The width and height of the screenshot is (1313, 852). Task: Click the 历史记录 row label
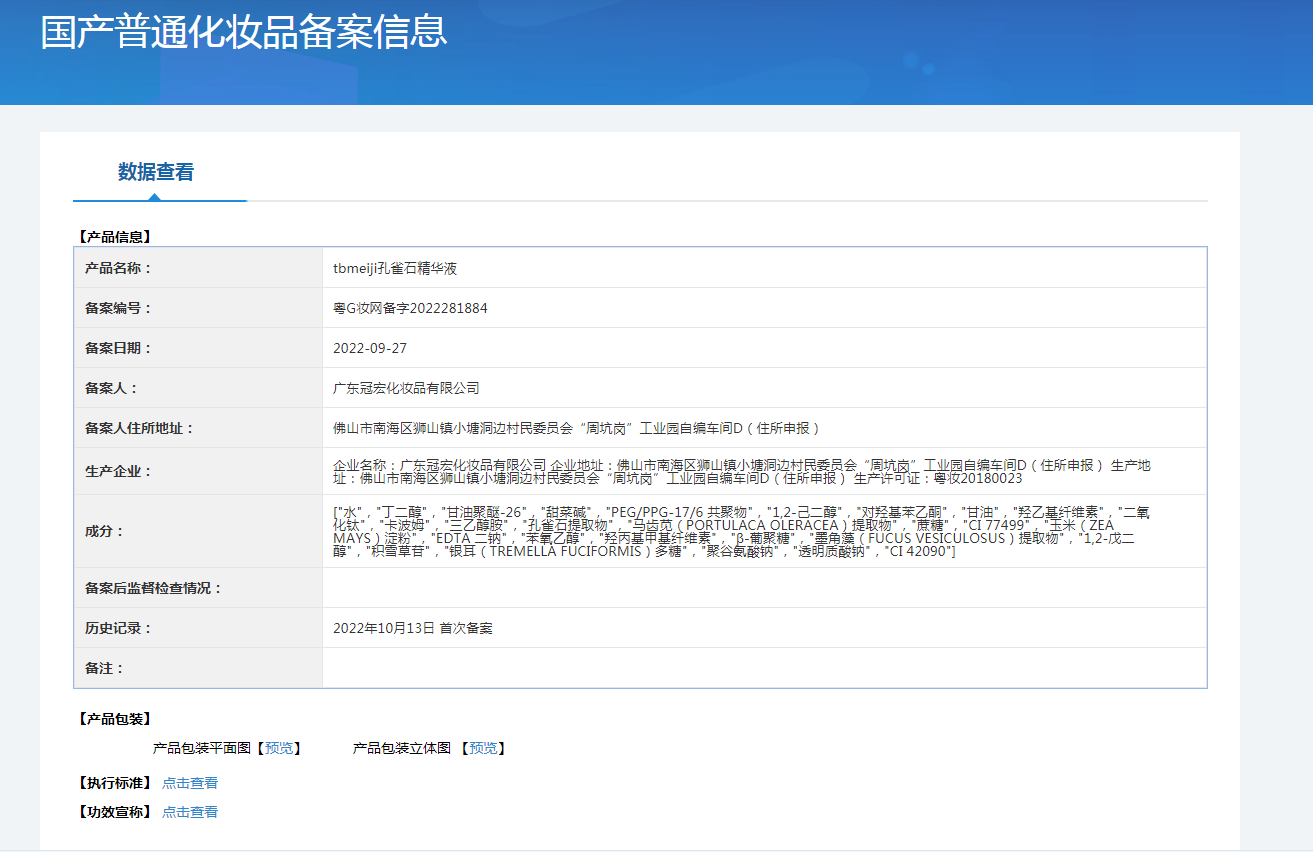[x=118, y=628]
